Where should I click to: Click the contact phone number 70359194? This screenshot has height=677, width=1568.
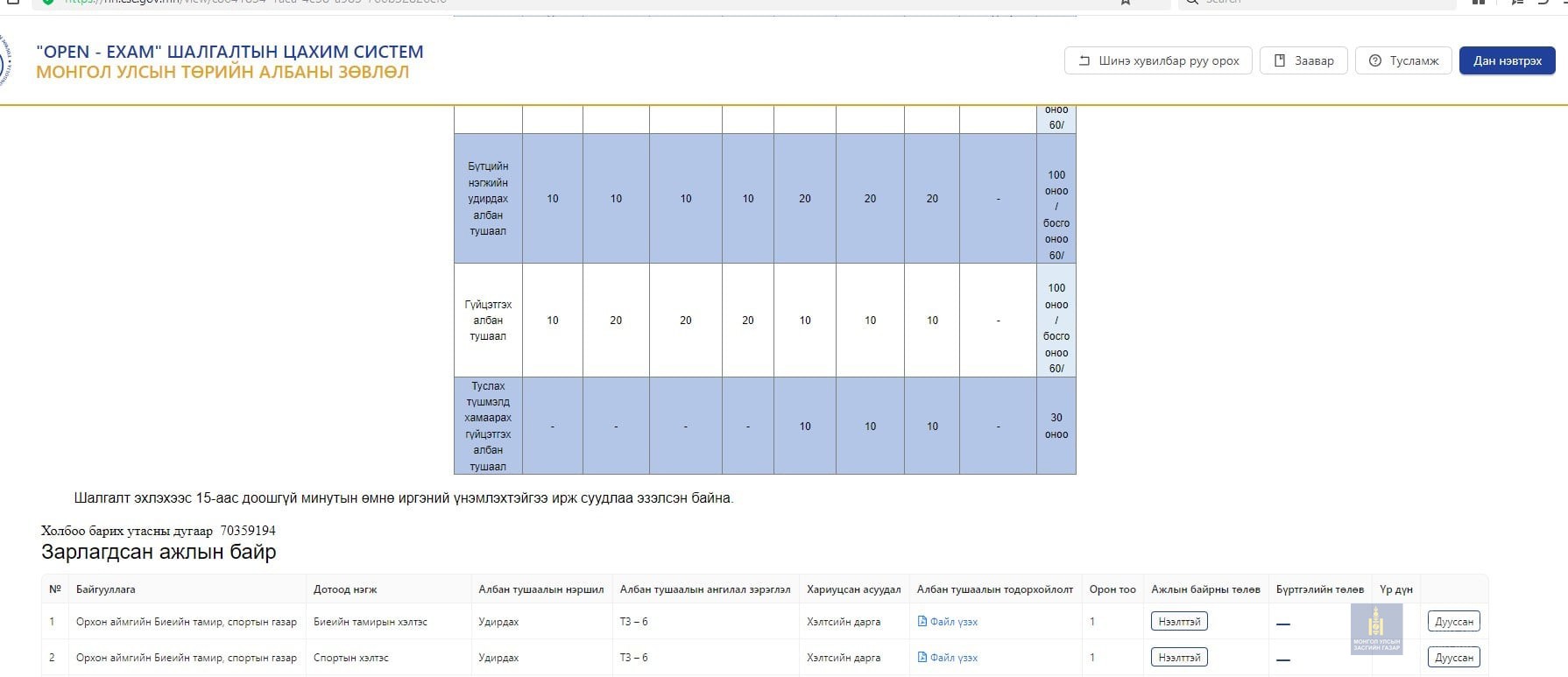coord(248,531)
